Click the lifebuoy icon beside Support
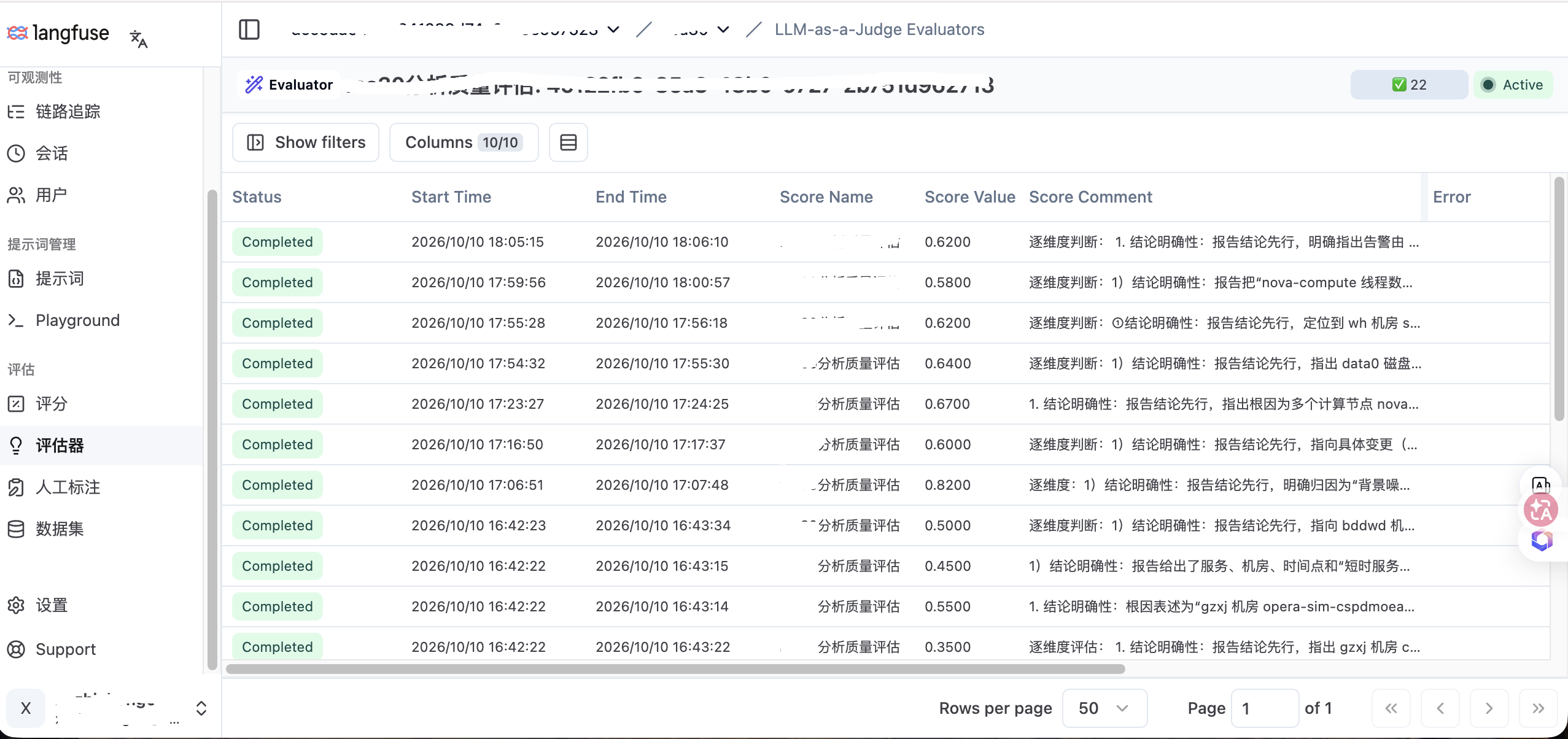 pyautogui.click(x=16, y=649)
